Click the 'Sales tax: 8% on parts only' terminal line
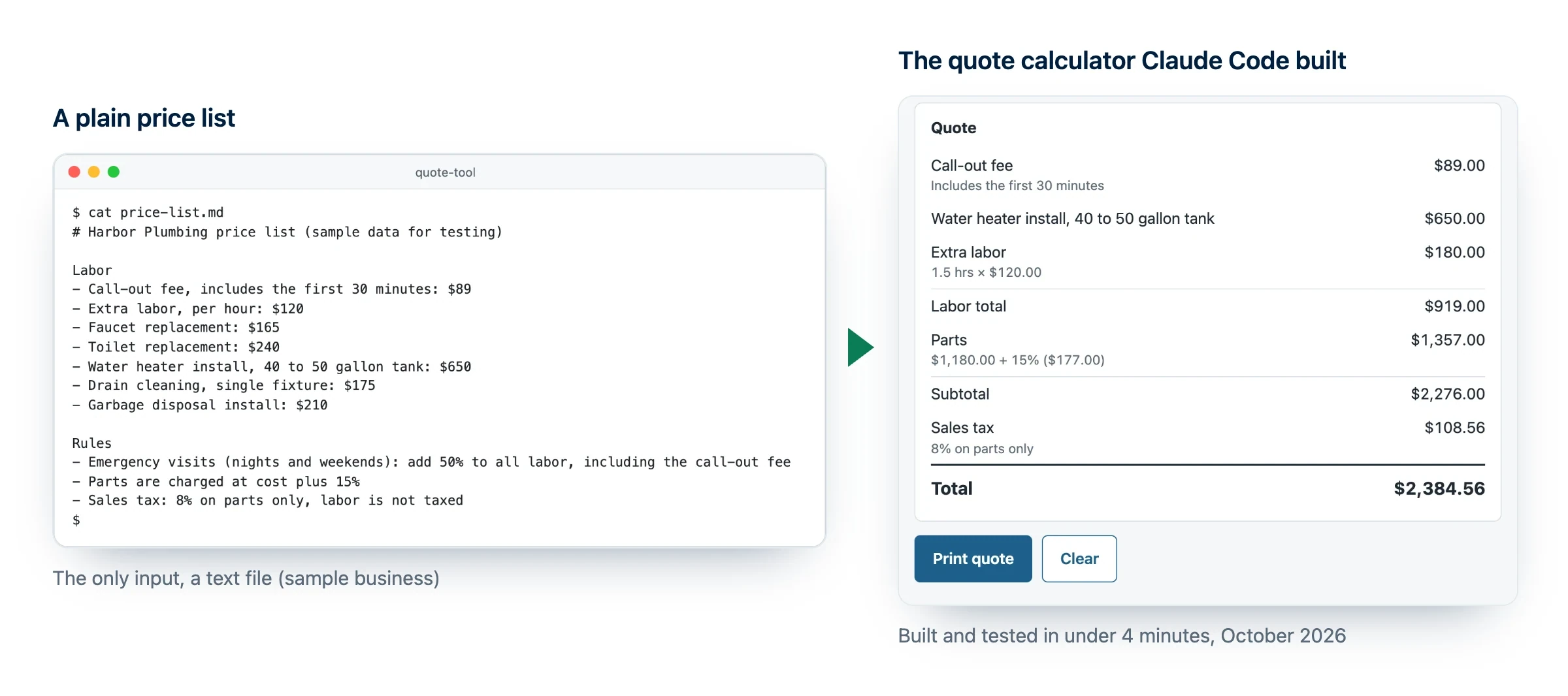Screen dimensions: 1568x696 [x=268, y=501]
